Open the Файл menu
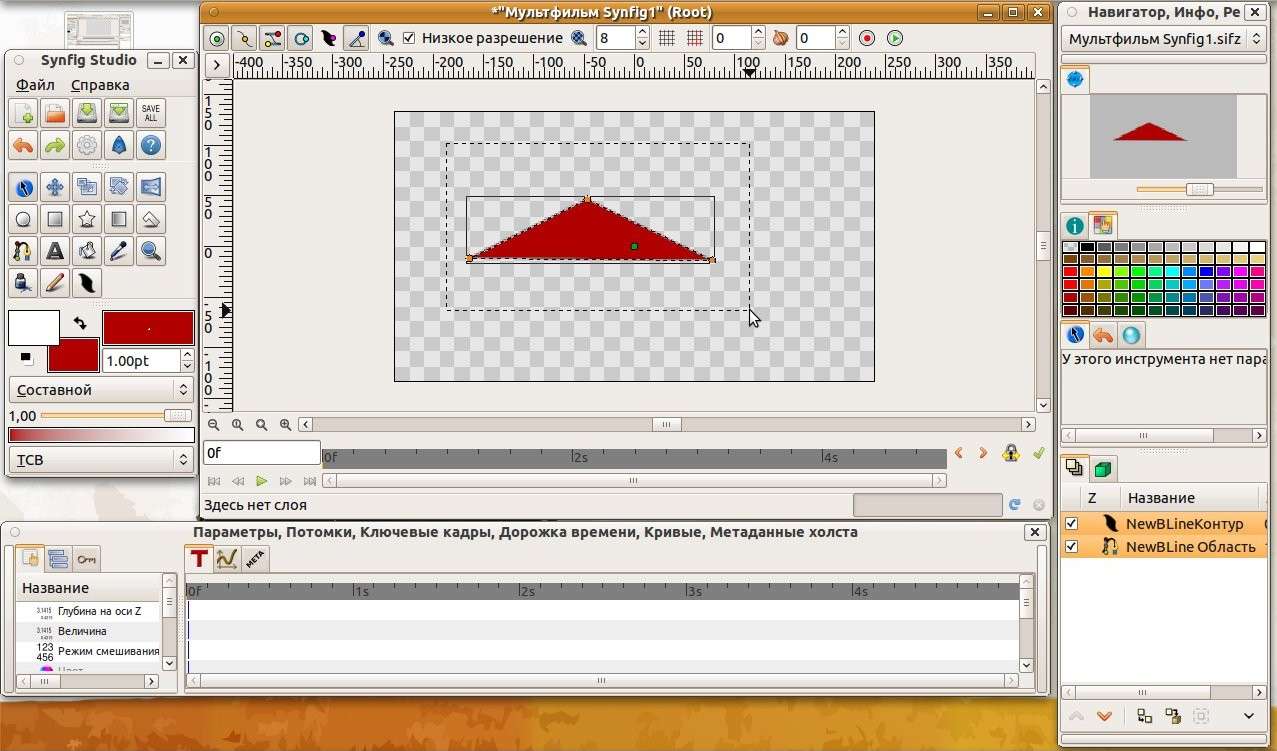This screenshot has height=751, width=1277. 35,85
